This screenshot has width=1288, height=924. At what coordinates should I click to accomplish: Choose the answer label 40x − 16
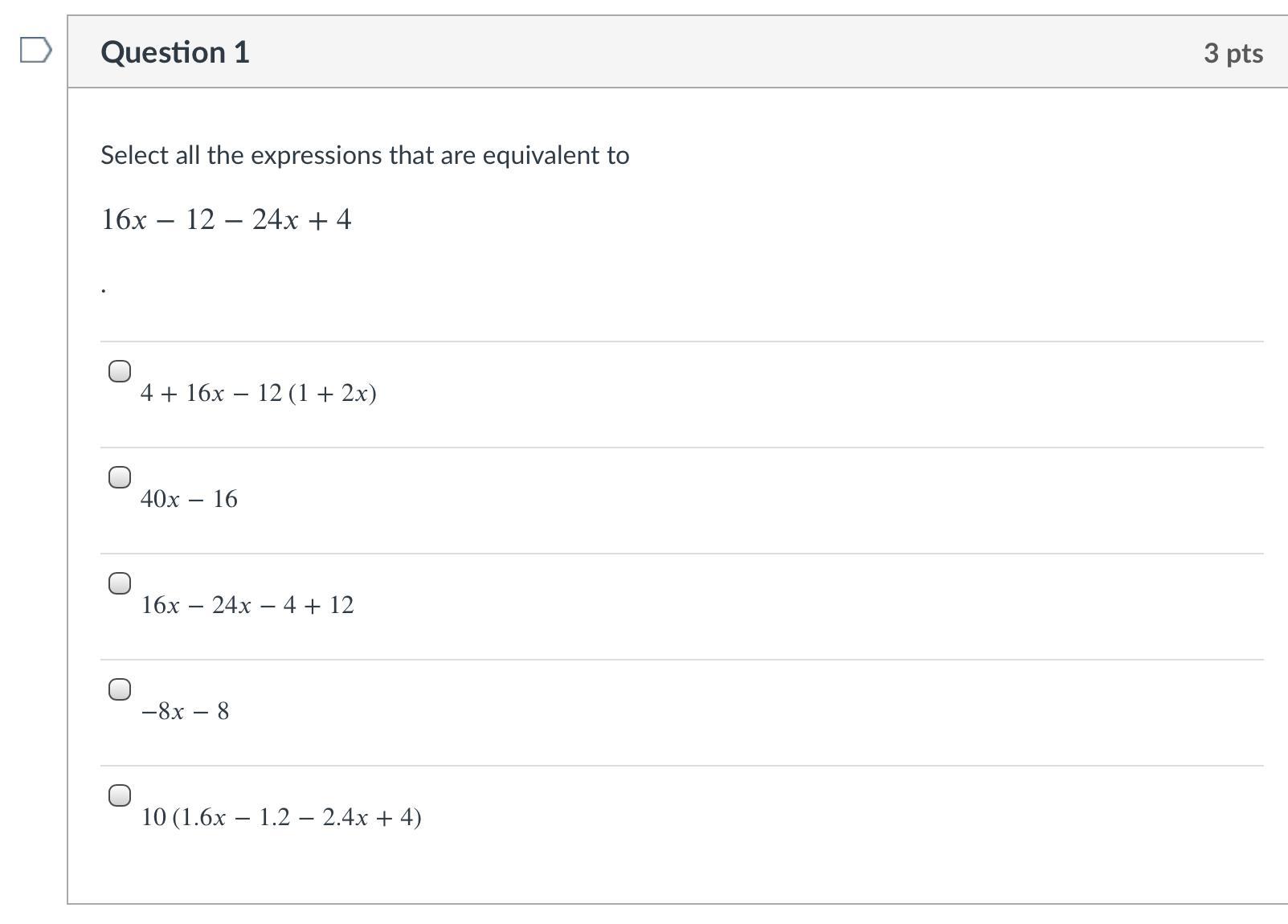coord(189,499)
